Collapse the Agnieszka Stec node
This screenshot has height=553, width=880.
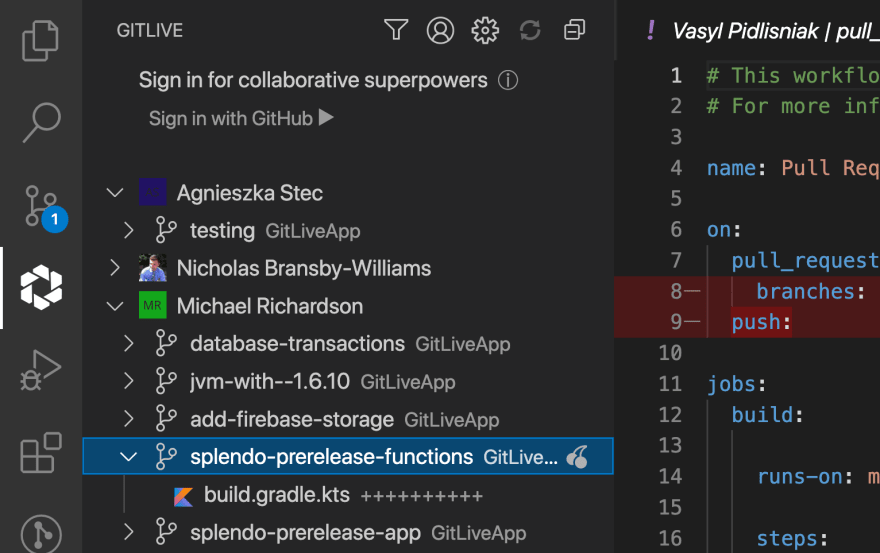tap(115, 193)
